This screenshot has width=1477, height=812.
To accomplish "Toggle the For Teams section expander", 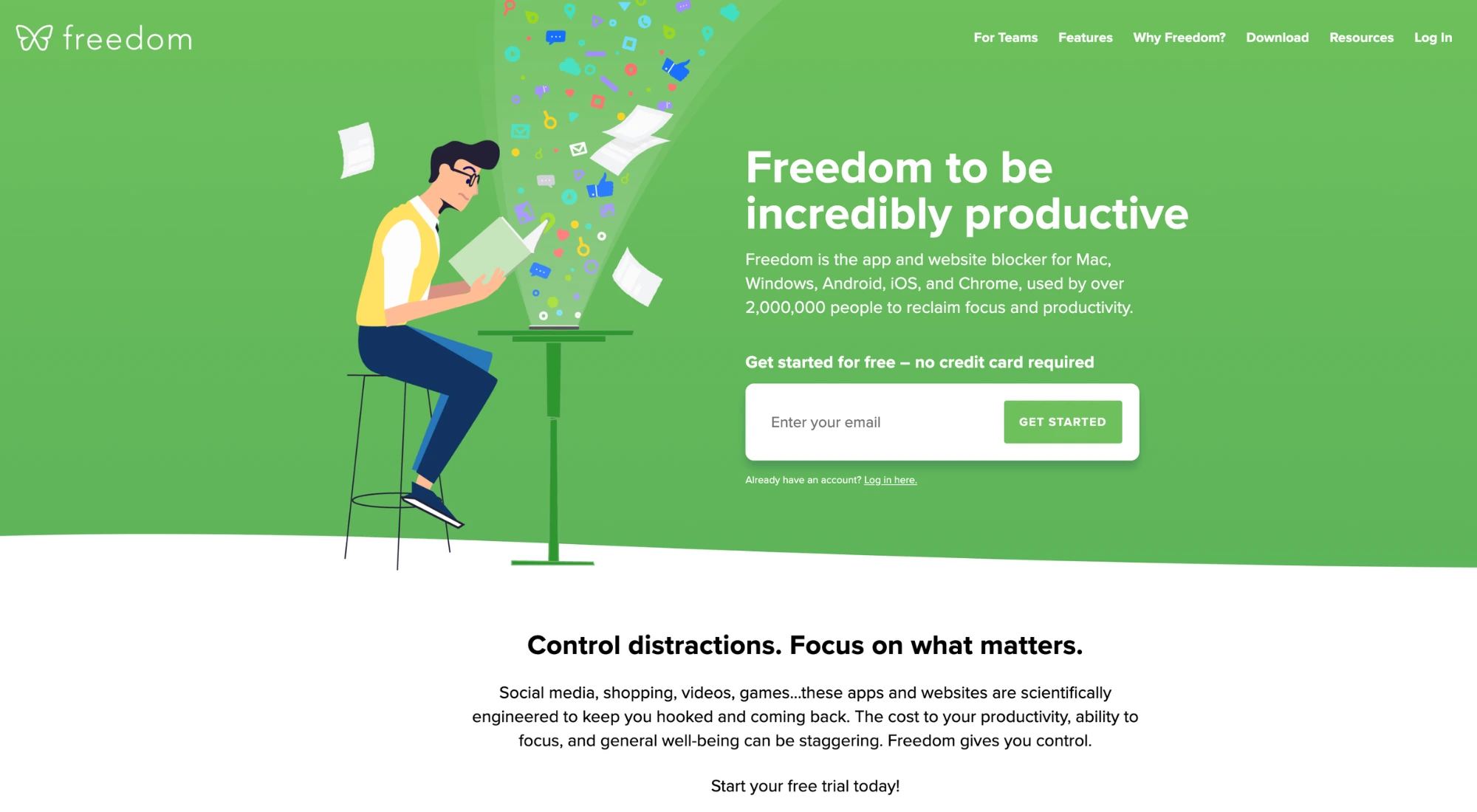I will coord(1004,37).
